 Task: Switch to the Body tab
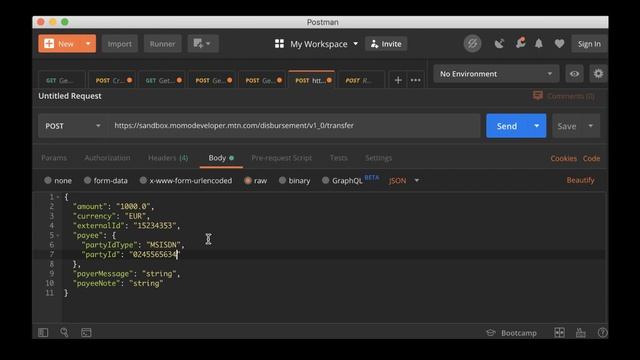[221, 158]
